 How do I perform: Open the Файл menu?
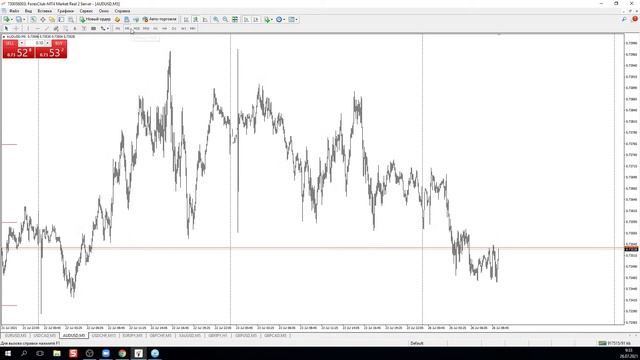(13, 11)
